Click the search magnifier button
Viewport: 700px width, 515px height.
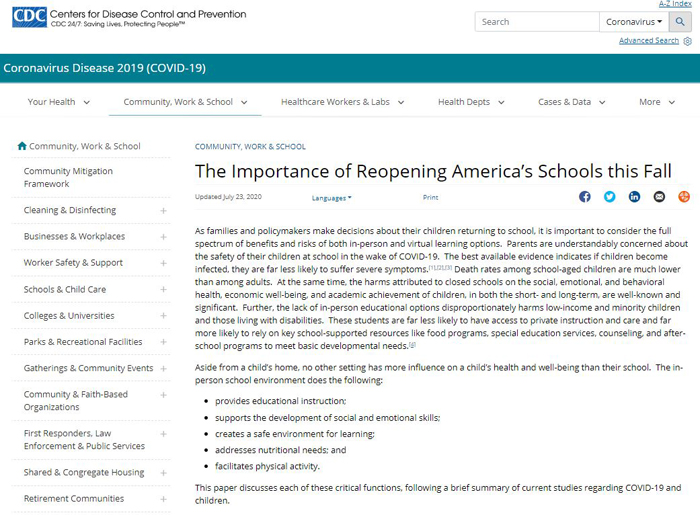click(x=680, y=22)
